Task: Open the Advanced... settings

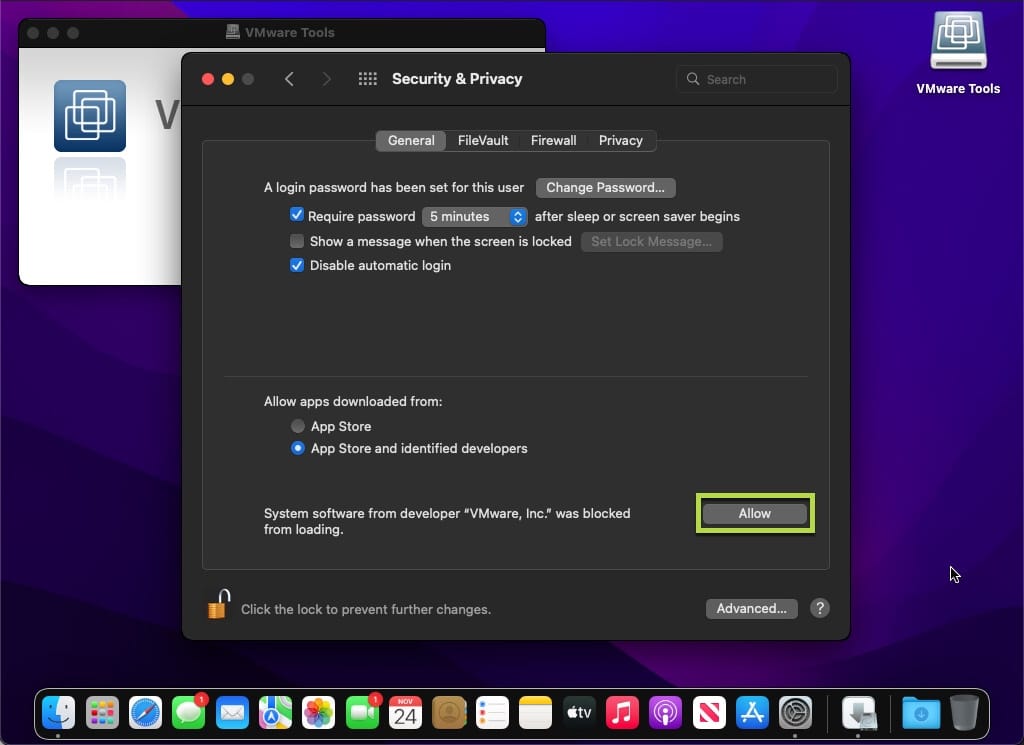Action: click(x=751, y=609)
